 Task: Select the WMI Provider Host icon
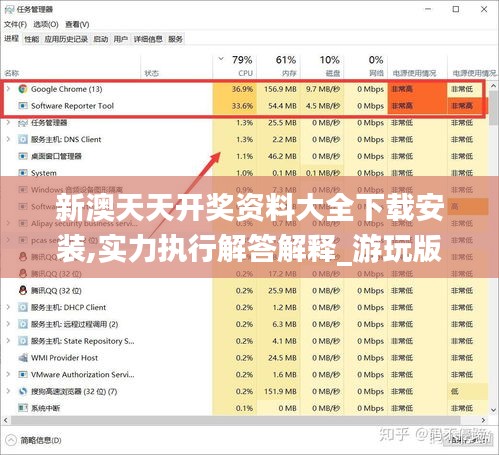23,358
